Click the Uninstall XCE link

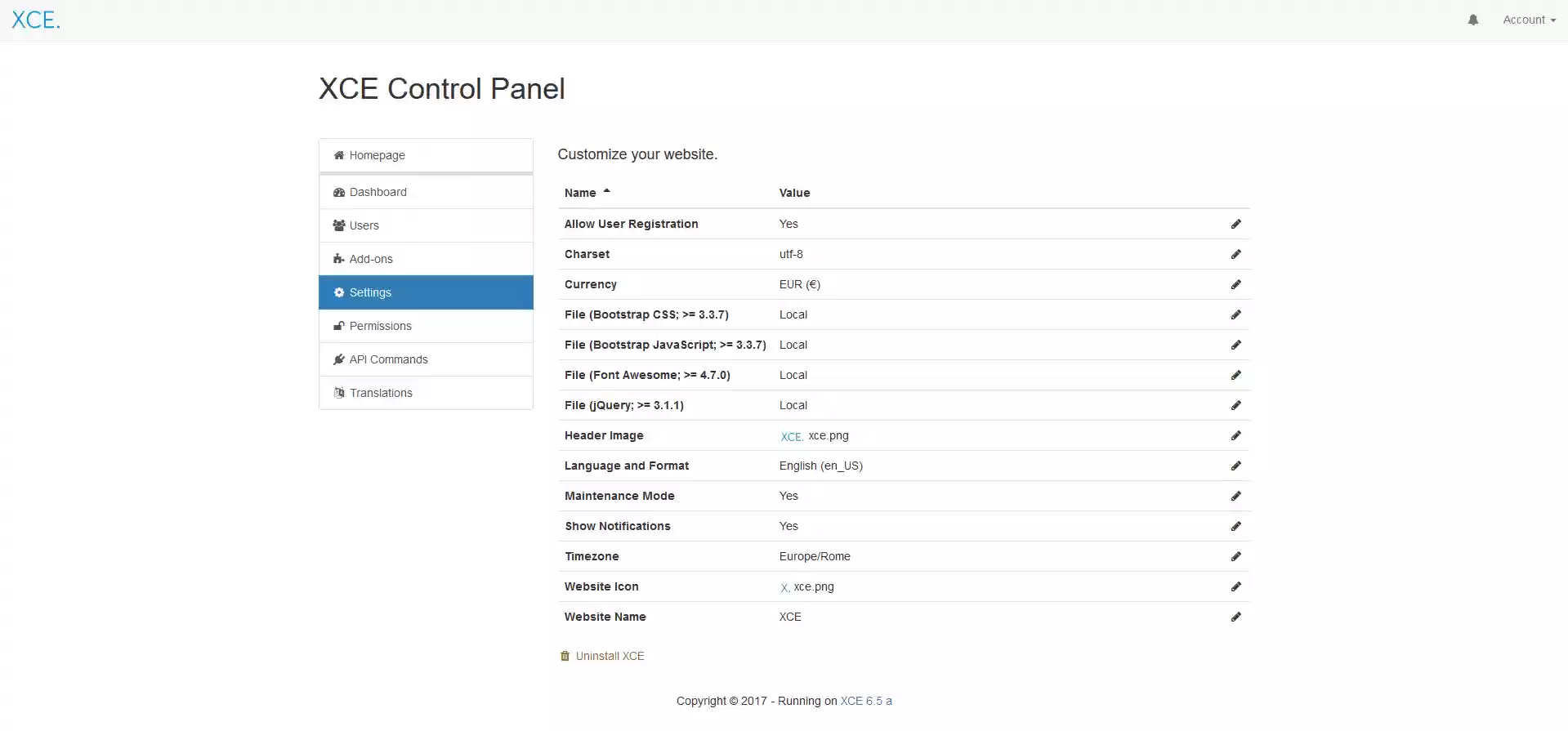tap(602, 656)
